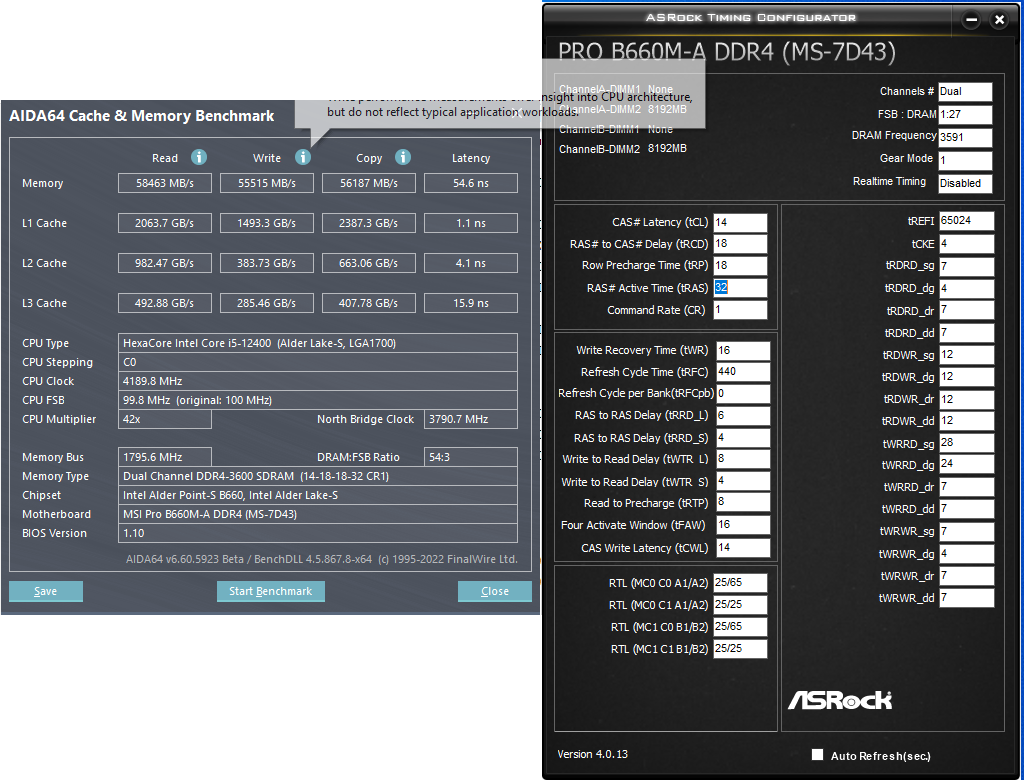Select the tRDWR_dg value field

[967, 377]
